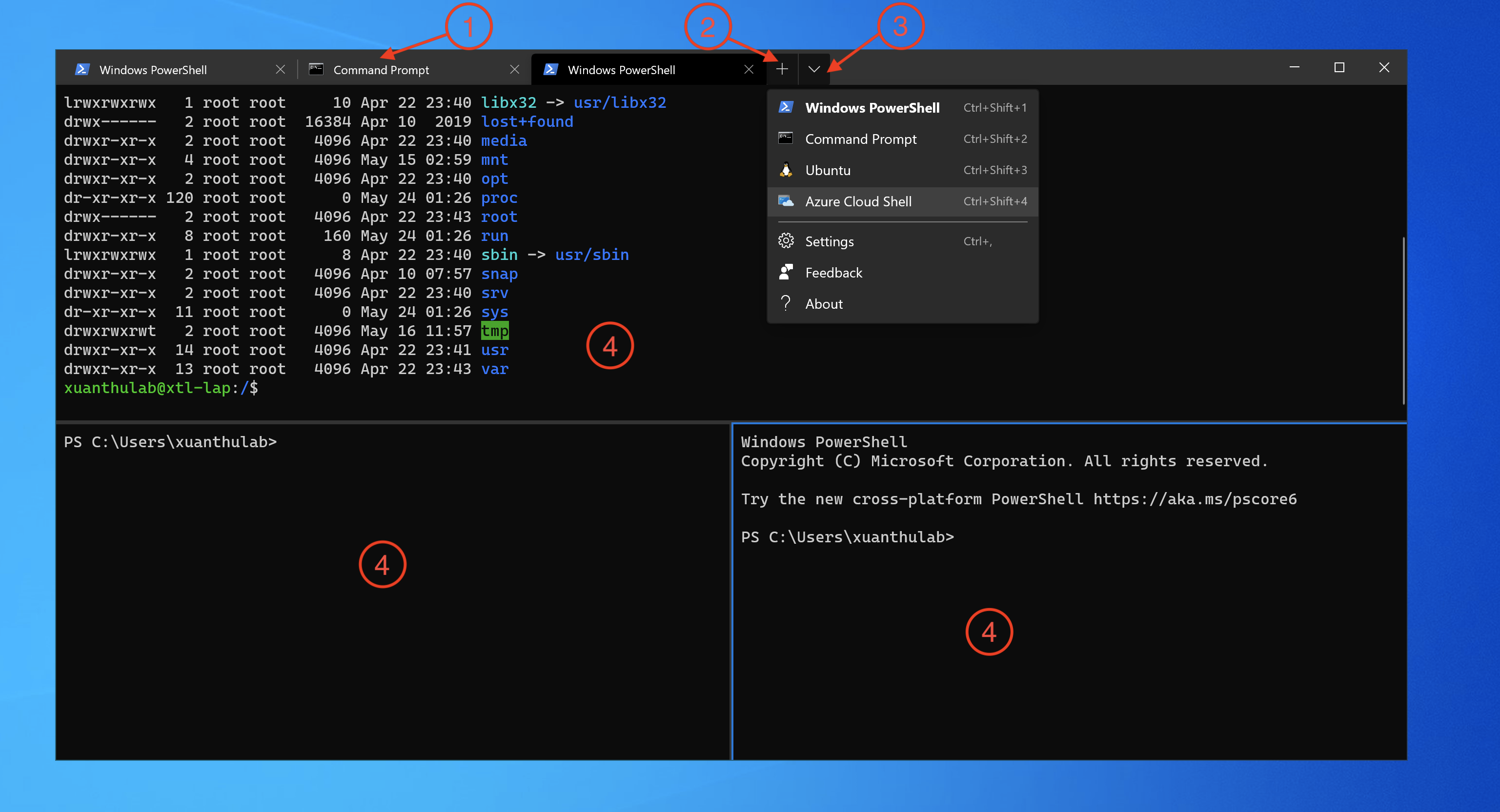1500x812 pixels.
Task: Click Command Prompt icon in dropdown menu
Action: tap(786, 139)
